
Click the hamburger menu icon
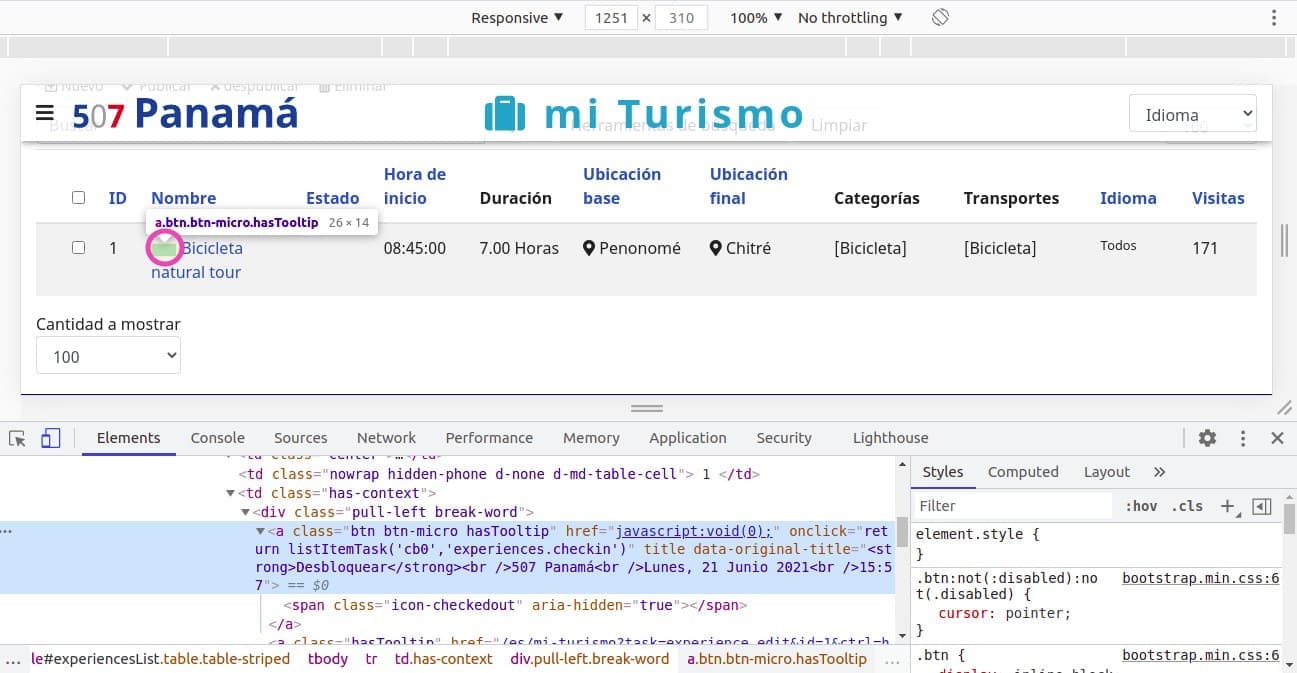[x=44, y=113]
